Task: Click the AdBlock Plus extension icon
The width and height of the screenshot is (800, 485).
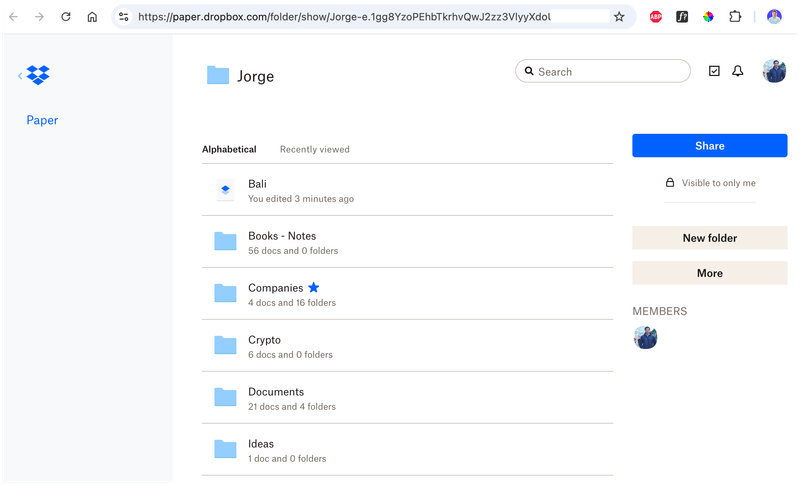Action: 656,17
